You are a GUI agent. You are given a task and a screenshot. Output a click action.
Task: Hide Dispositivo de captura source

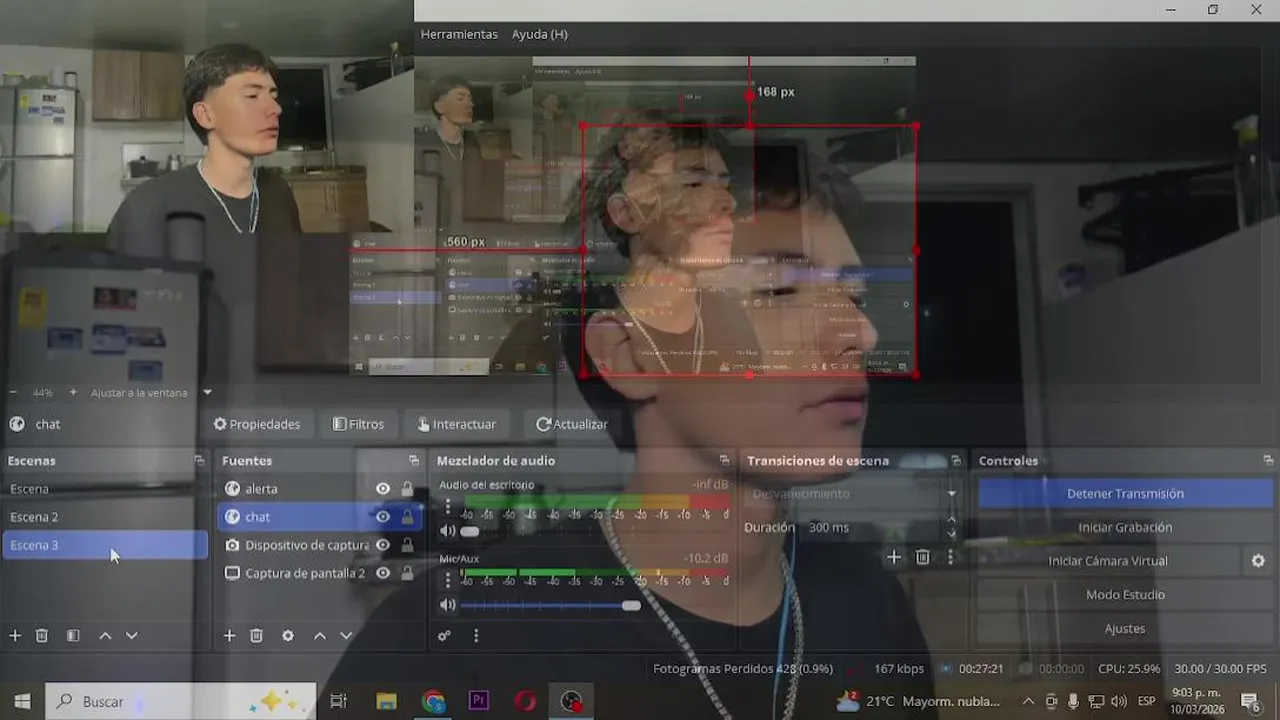coord(382,545)
